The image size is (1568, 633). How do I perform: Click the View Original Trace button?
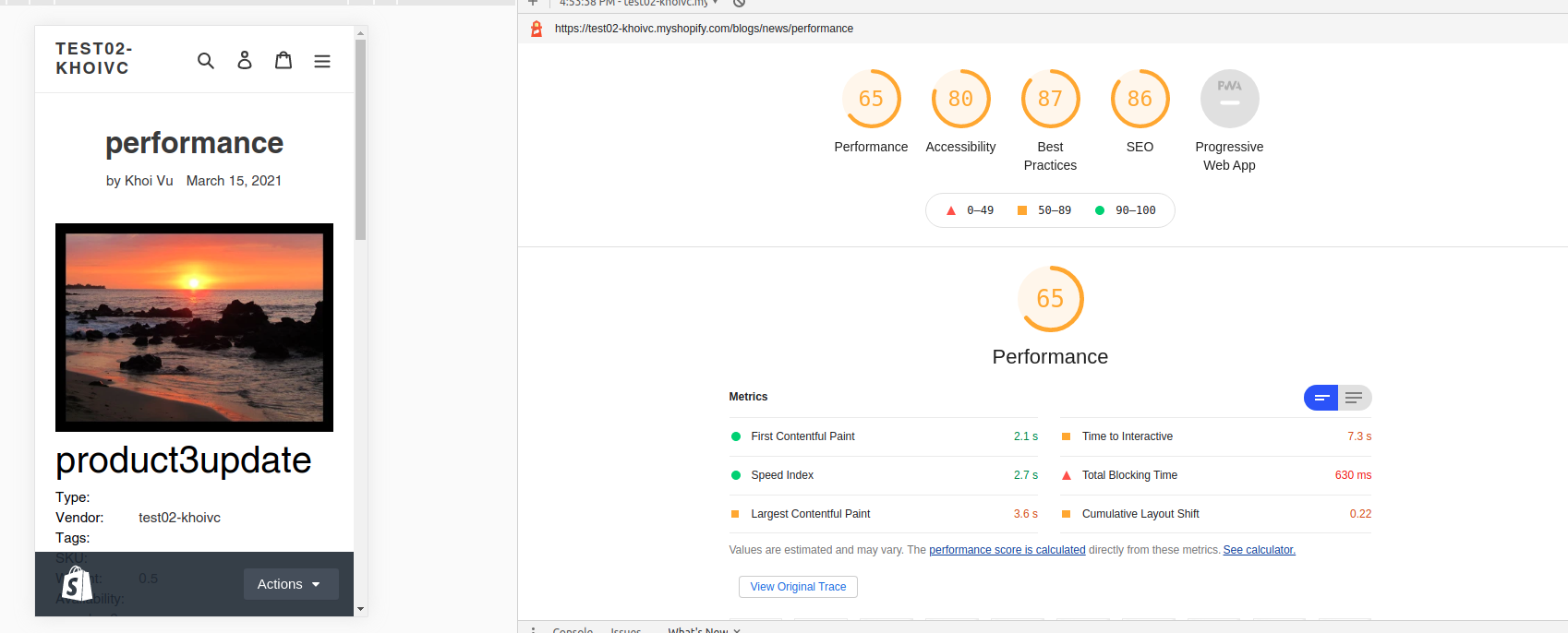[798, 587]
